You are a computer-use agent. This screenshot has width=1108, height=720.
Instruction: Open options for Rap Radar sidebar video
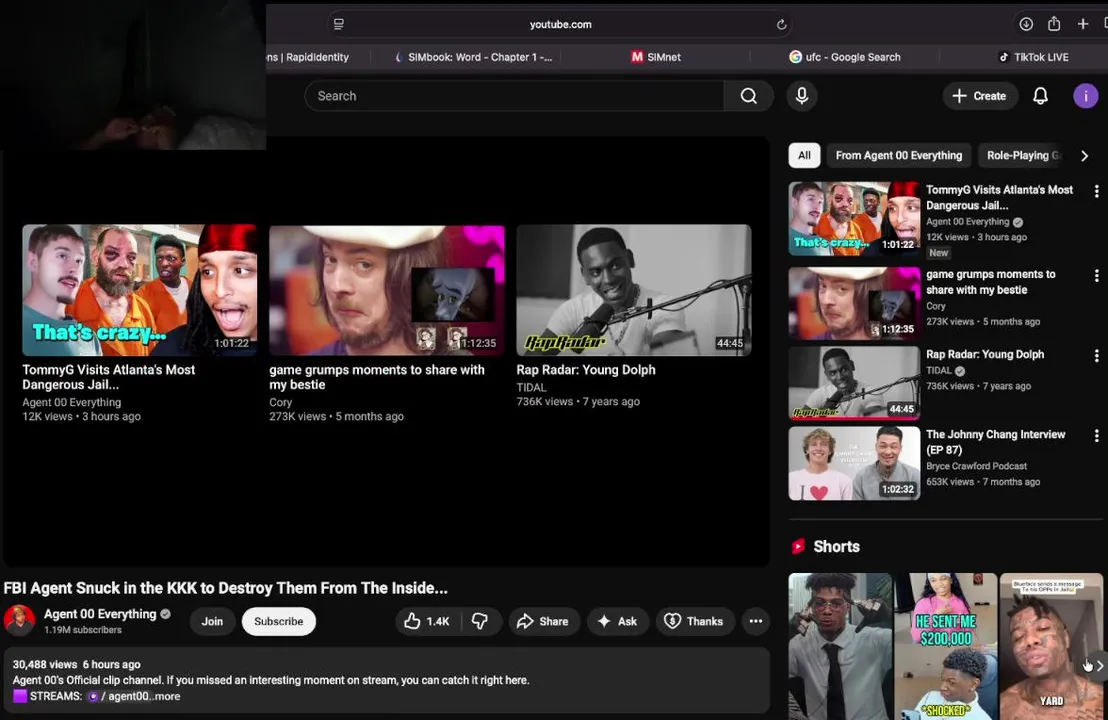tap(1096, 355)
